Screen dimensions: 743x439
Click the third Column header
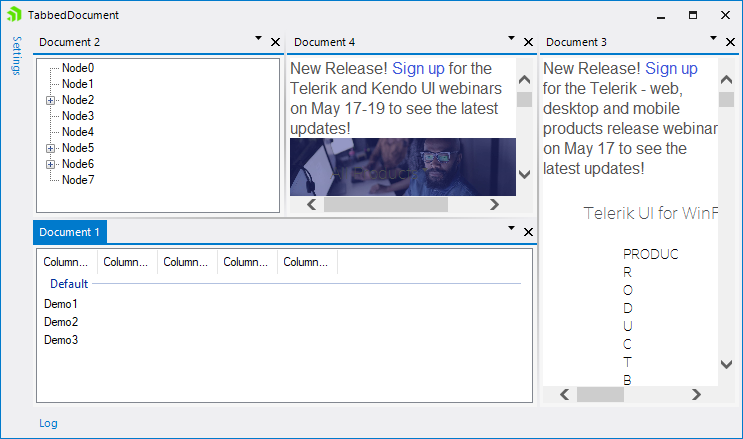[187, 262]
